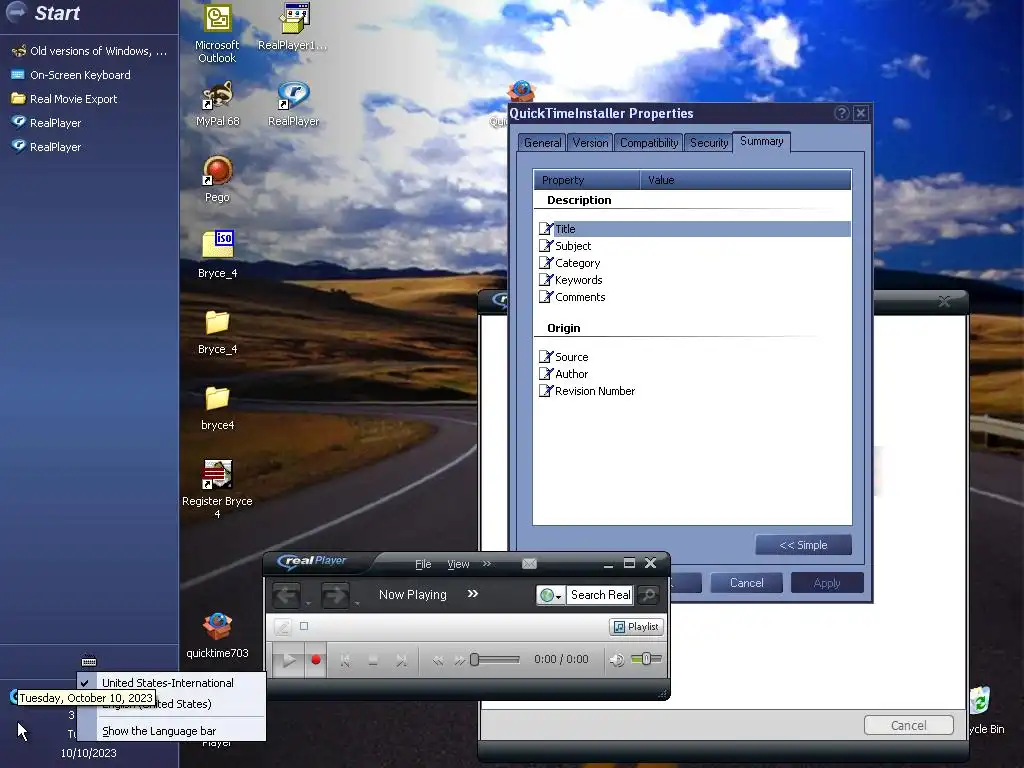The height and width of the screenshot is (768, 1024).
Task: Click the envelope message icon in RealPlayer
Action: tap(529, 564)
